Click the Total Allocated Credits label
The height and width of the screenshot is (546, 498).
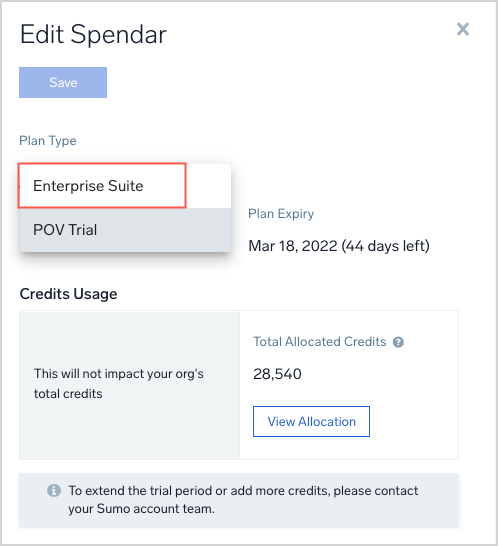point(320,342)
